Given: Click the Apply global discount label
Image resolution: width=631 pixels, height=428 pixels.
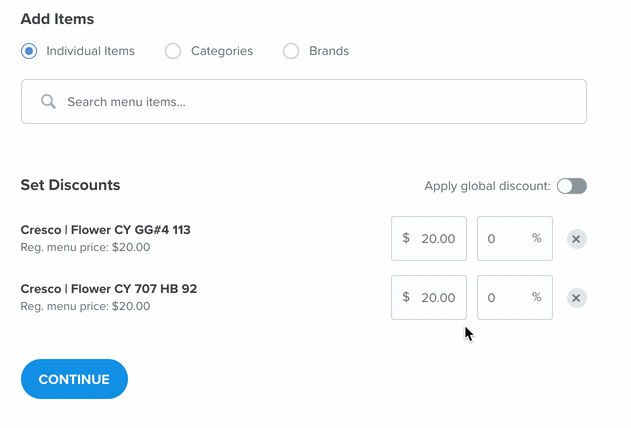Looking at the screenshot, I should [x=487, y=186].
